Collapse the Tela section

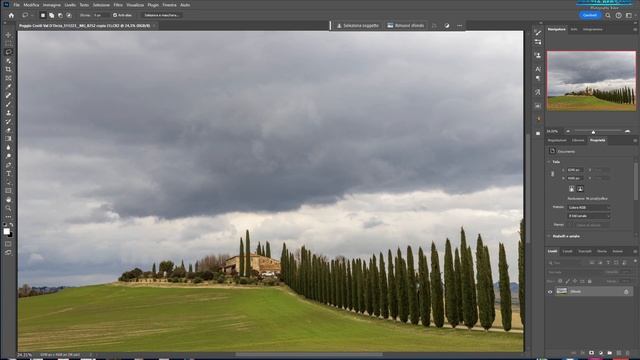549,162
